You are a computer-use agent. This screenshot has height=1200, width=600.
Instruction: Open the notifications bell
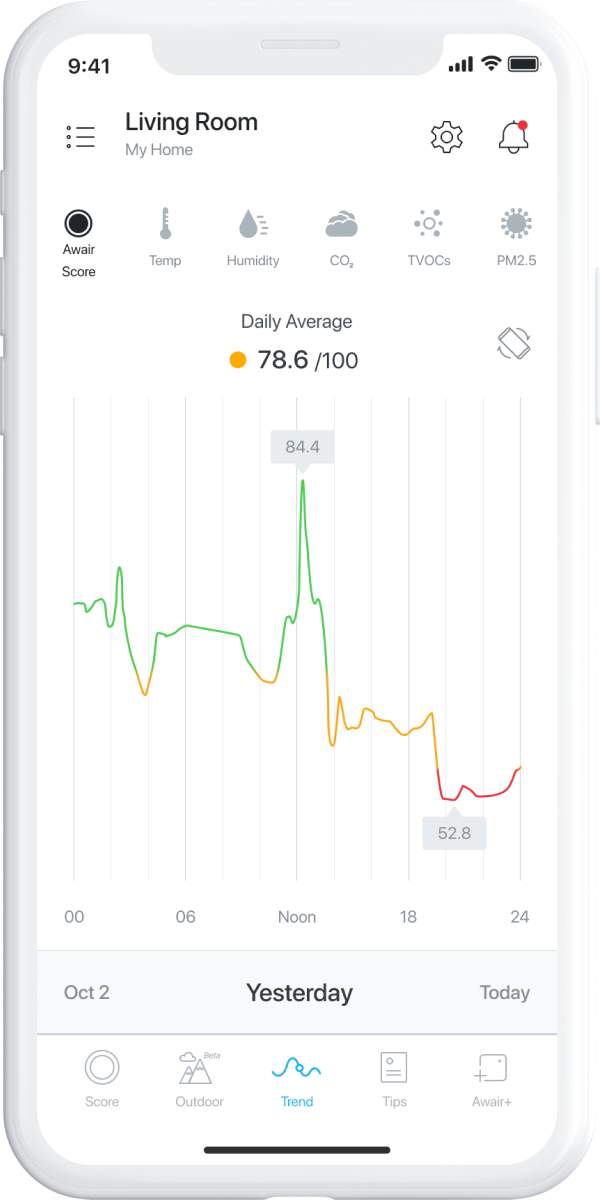(x=513, y=137)
